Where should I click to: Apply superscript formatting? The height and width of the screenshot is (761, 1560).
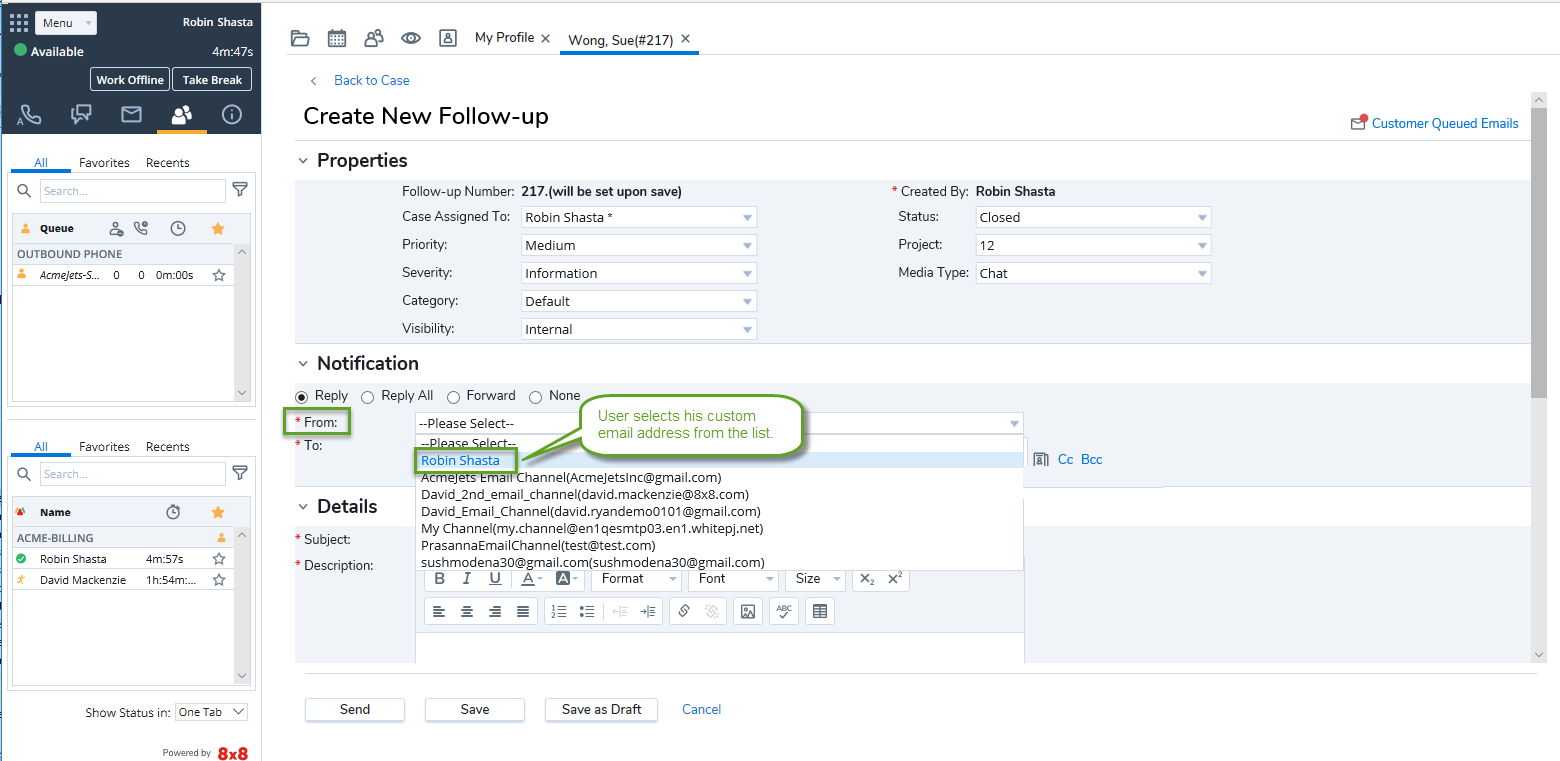pyautogui.click(x=895, y=579)
